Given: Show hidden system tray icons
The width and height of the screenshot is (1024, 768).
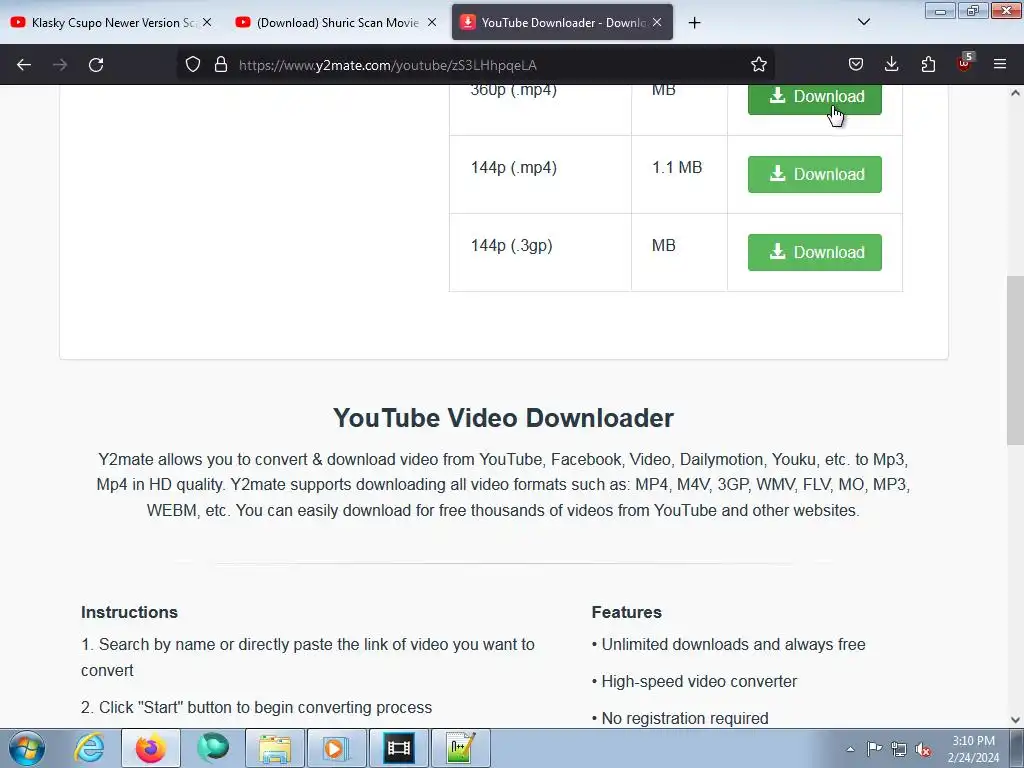Looking at the screenshot, I should click(850, 749).
